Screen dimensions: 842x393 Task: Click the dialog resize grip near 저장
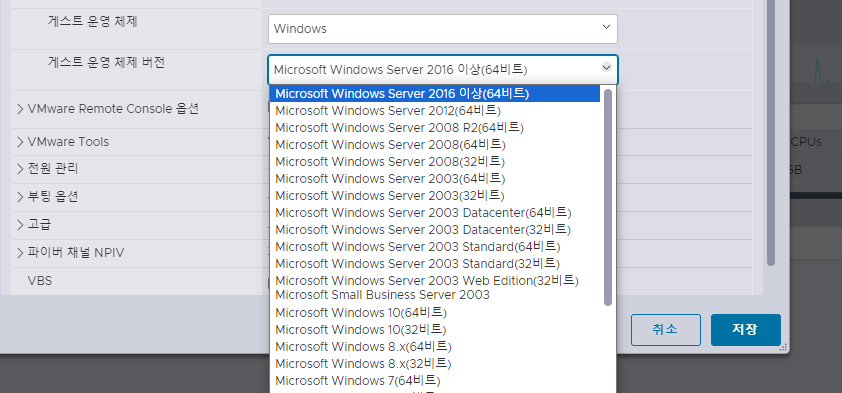coord(783,347)
